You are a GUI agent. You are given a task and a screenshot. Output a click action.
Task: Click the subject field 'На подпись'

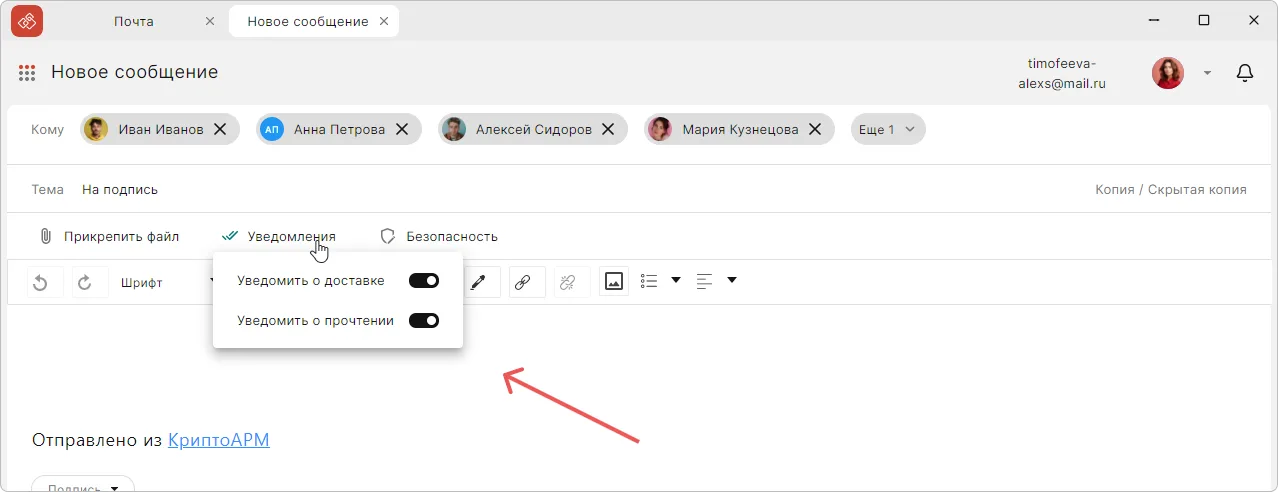pyautogui.click(x=120, y=190)
